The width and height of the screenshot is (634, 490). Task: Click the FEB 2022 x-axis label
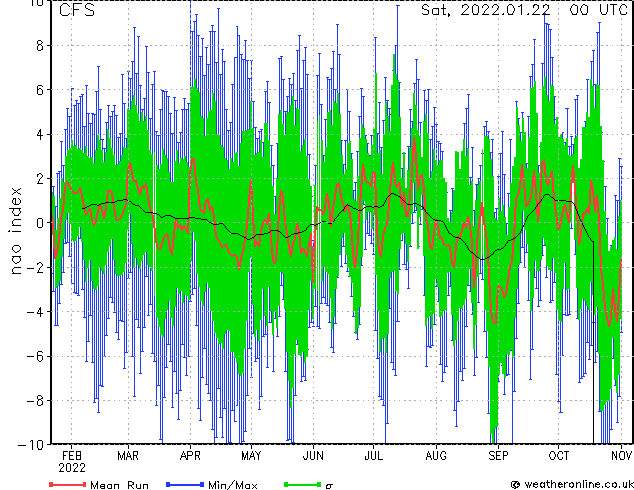point(72,462)
